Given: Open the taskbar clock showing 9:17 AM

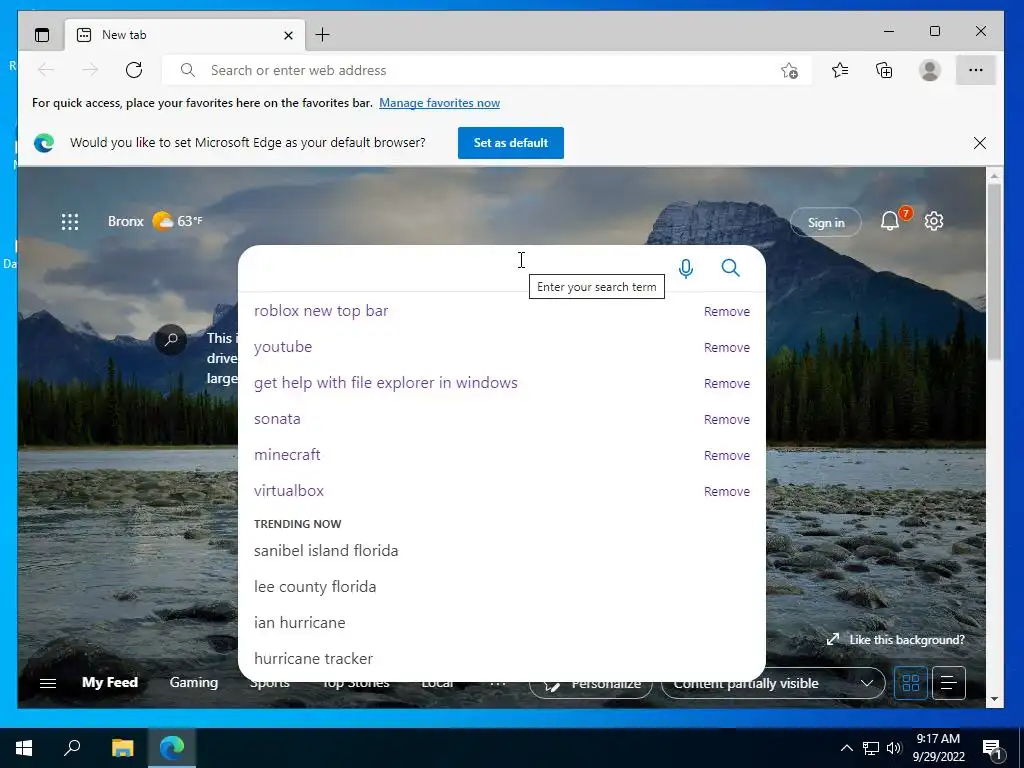Looking at the screenshot, I should [x=938, y=748].
